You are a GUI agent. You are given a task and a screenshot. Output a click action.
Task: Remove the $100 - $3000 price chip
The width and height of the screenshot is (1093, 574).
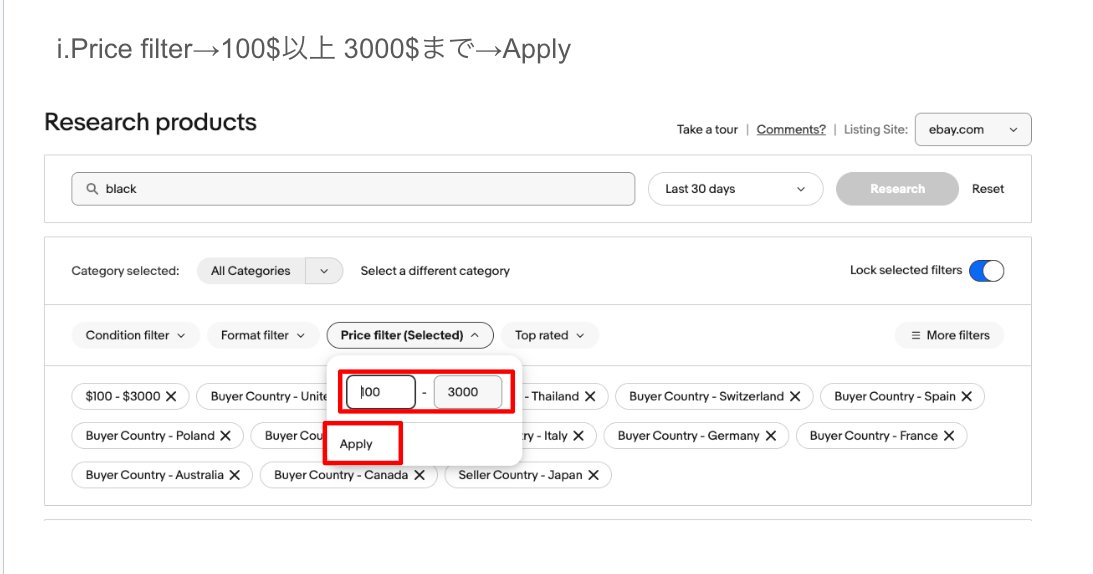coord(171,396)
